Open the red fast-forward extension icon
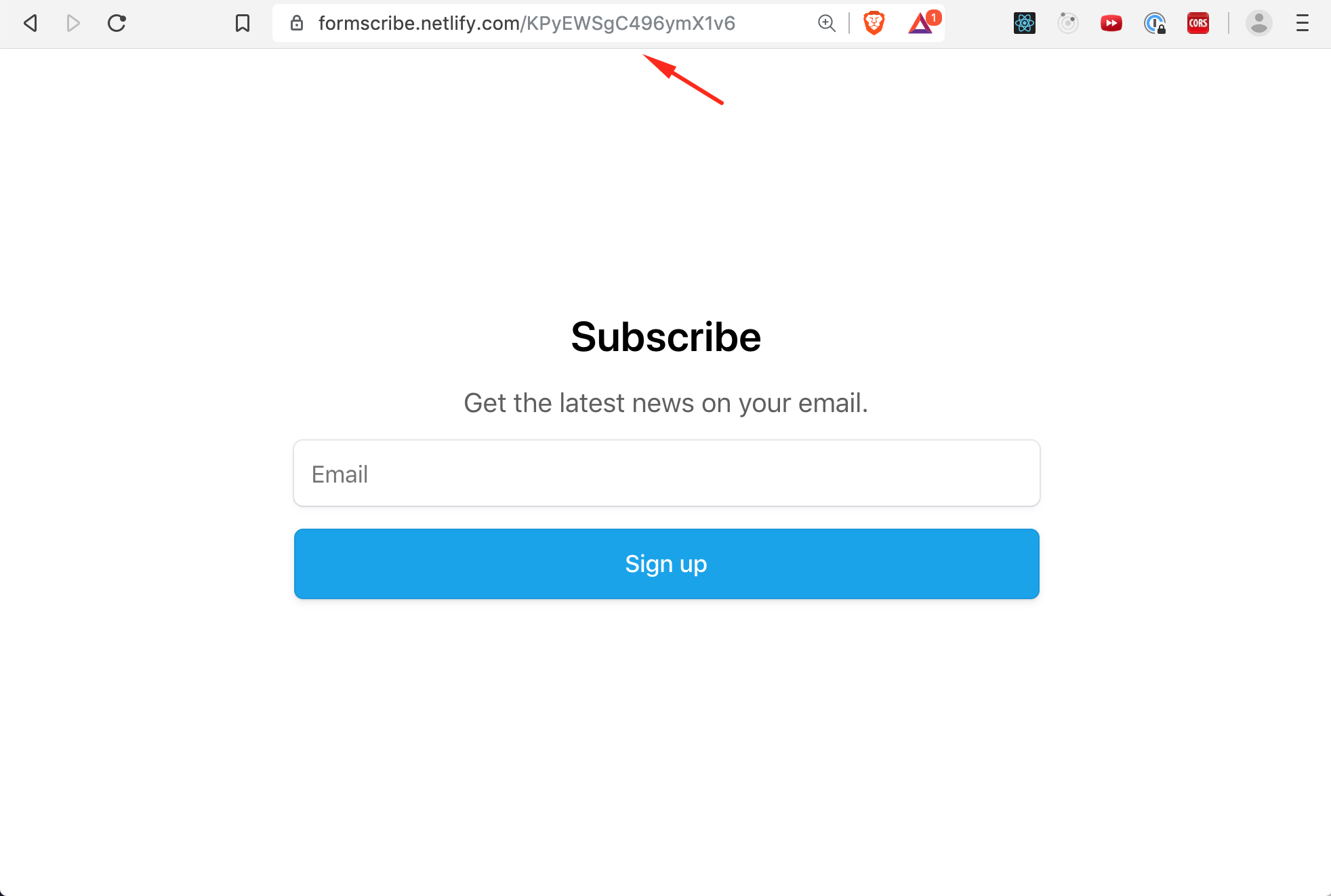 [x=1111, y=24]
